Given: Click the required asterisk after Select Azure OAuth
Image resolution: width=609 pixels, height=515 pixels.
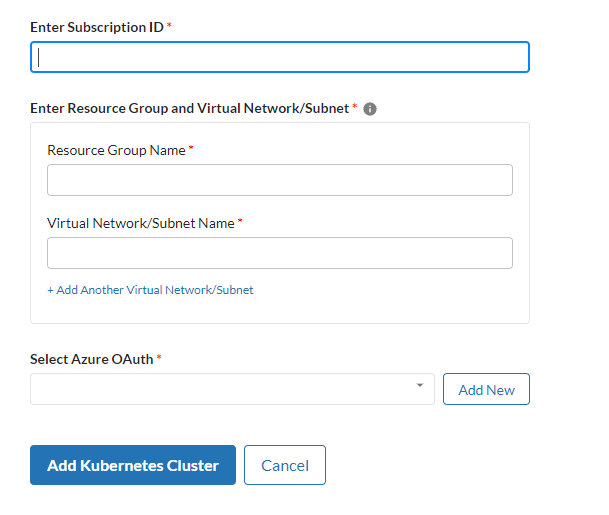Looking at the screenshot, I should (159, 358).
